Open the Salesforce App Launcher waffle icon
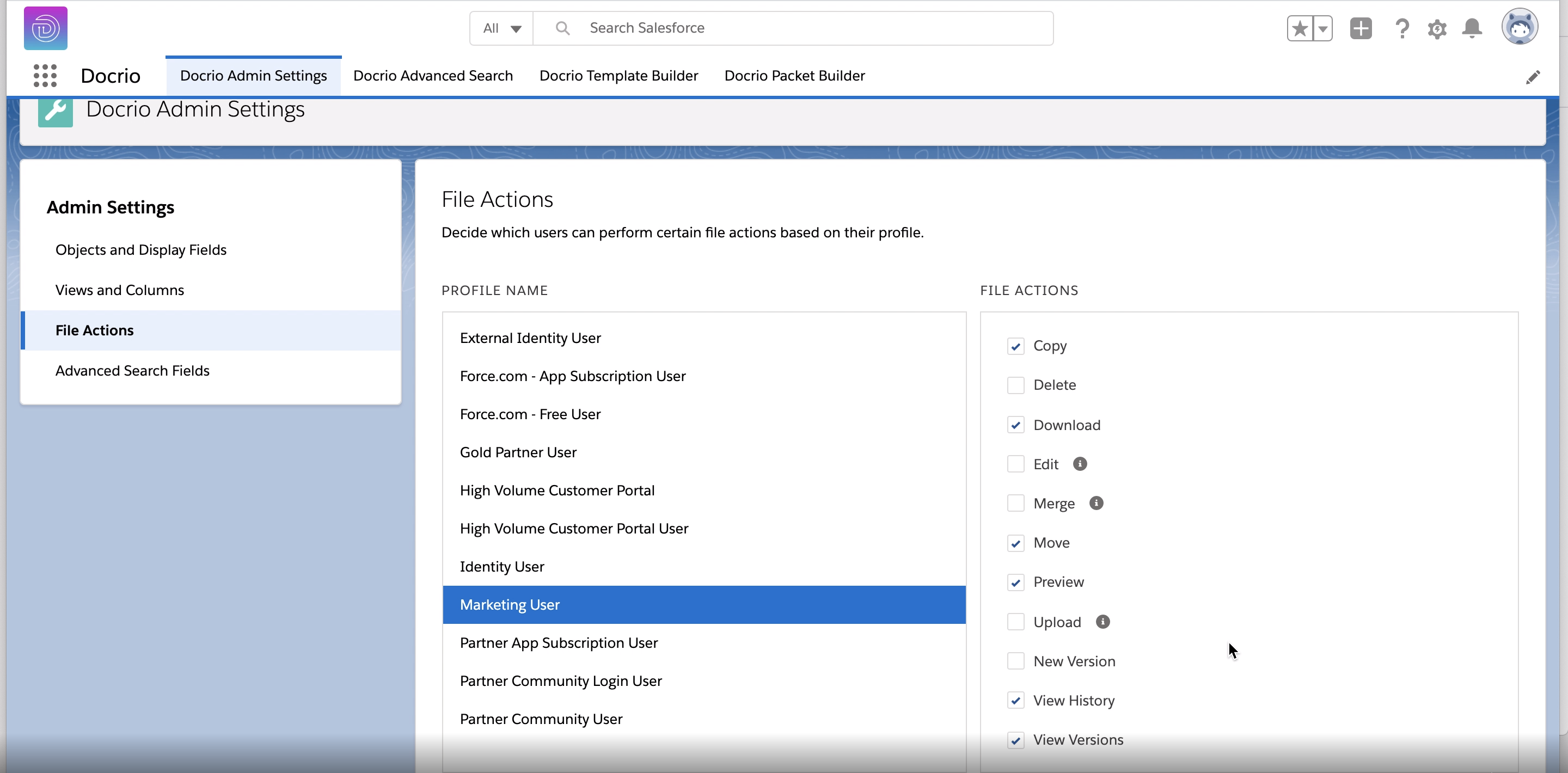 45,75
